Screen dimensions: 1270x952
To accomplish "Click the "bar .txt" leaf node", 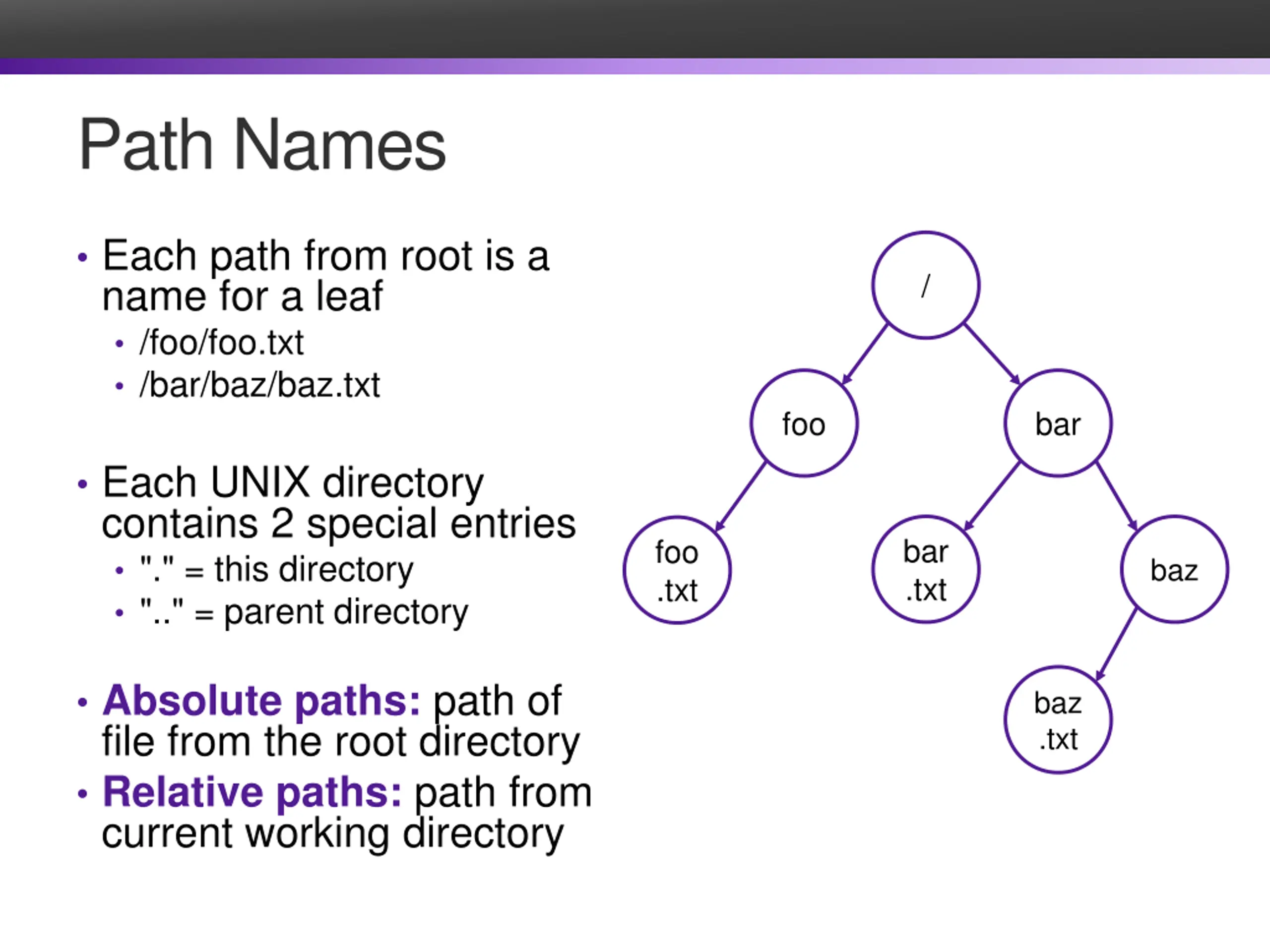I will tap(926, 570).
